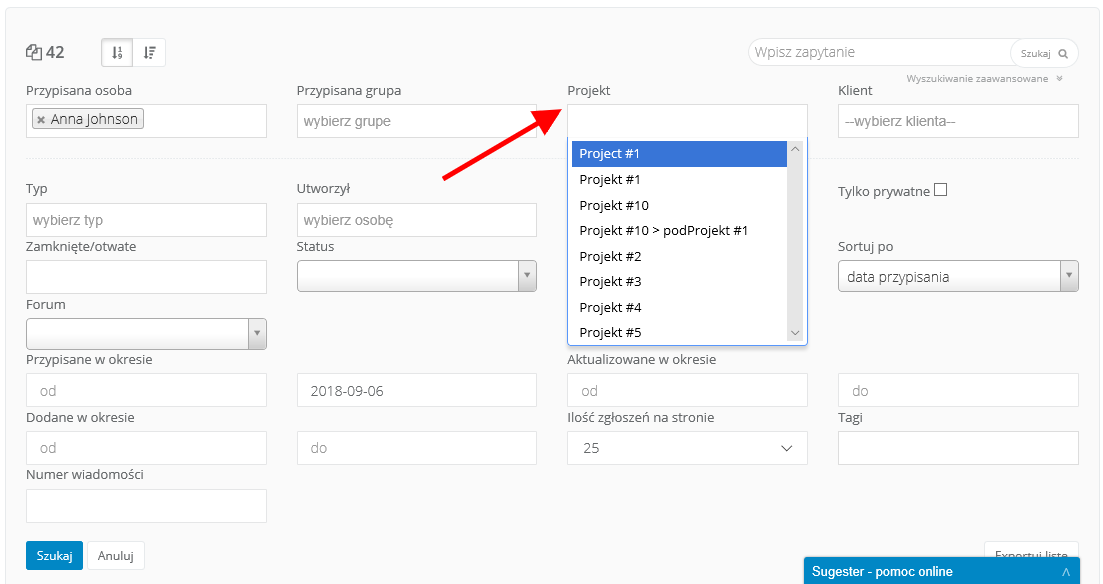
Task: Click the descending sort order icon
Action: coord(149,53)
